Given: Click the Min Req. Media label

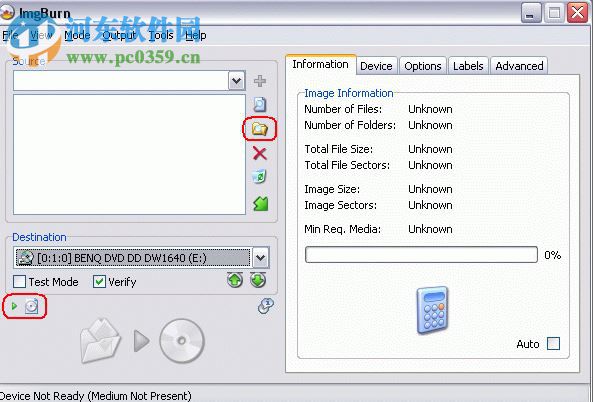Looking at the screenshot, I should [342, 229].
